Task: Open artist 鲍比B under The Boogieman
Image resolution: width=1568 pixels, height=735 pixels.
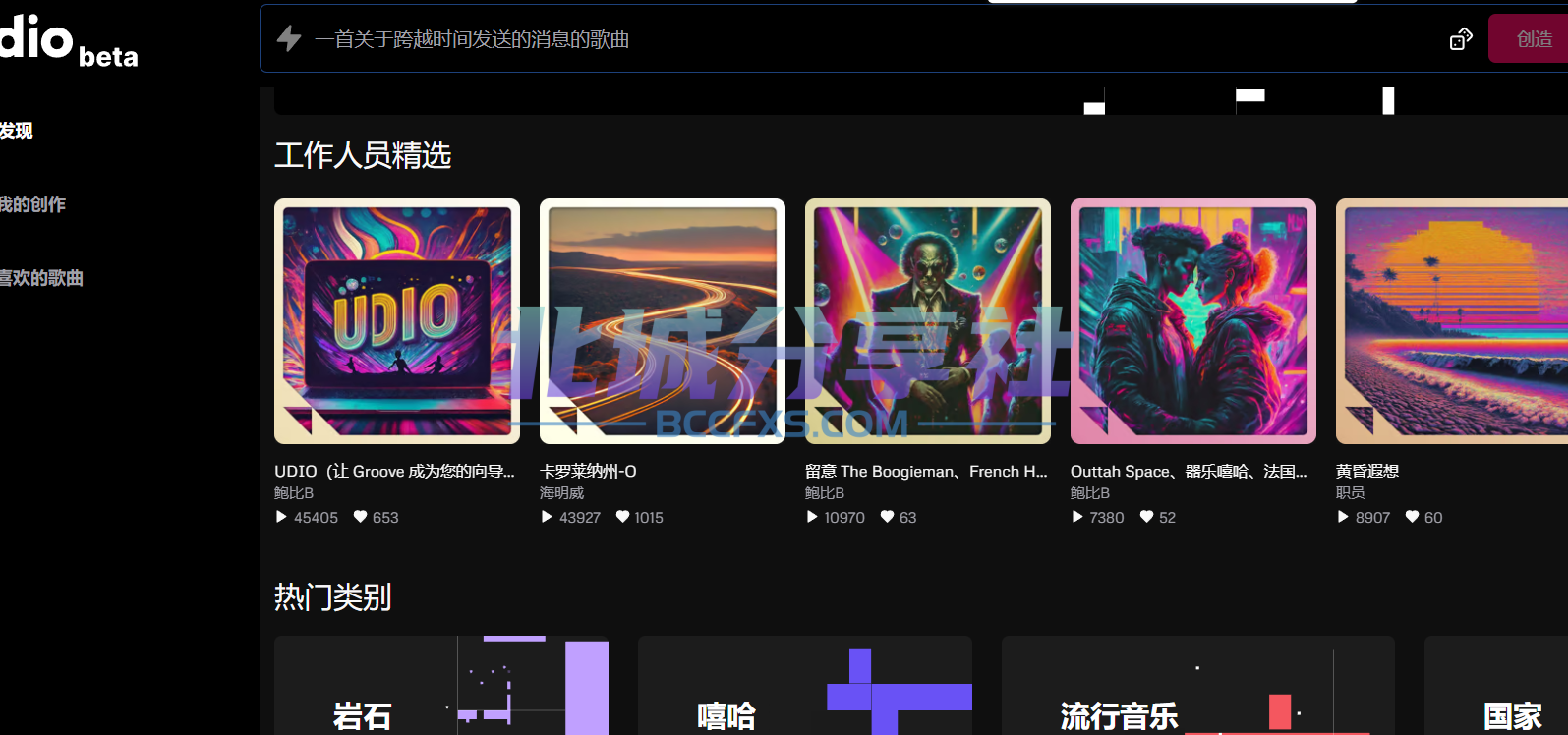Action: (825, 493)
